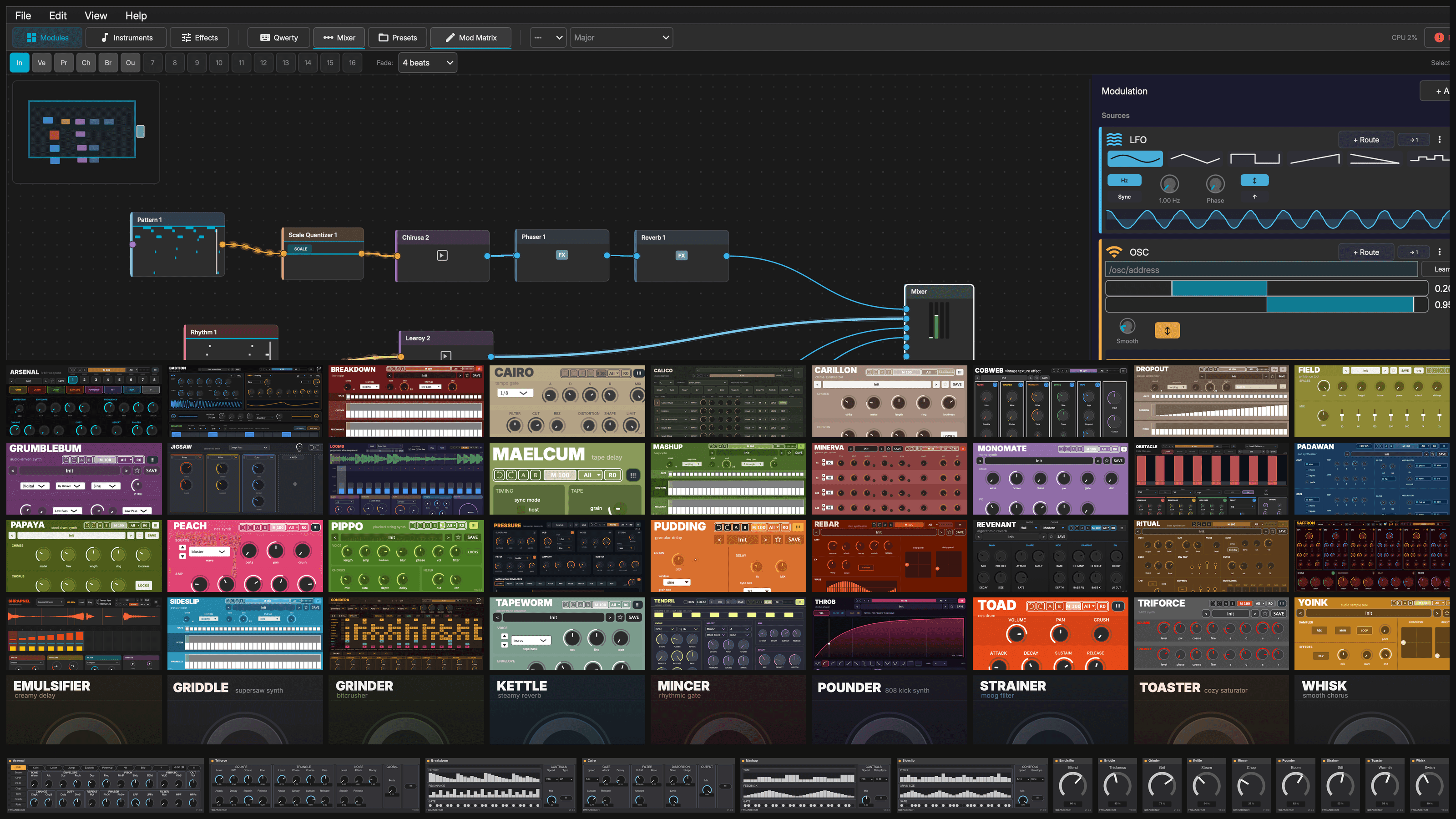Switch to the Instruments tab
This screenshot has height=819, width=1456.
click(x=126, y=38)
